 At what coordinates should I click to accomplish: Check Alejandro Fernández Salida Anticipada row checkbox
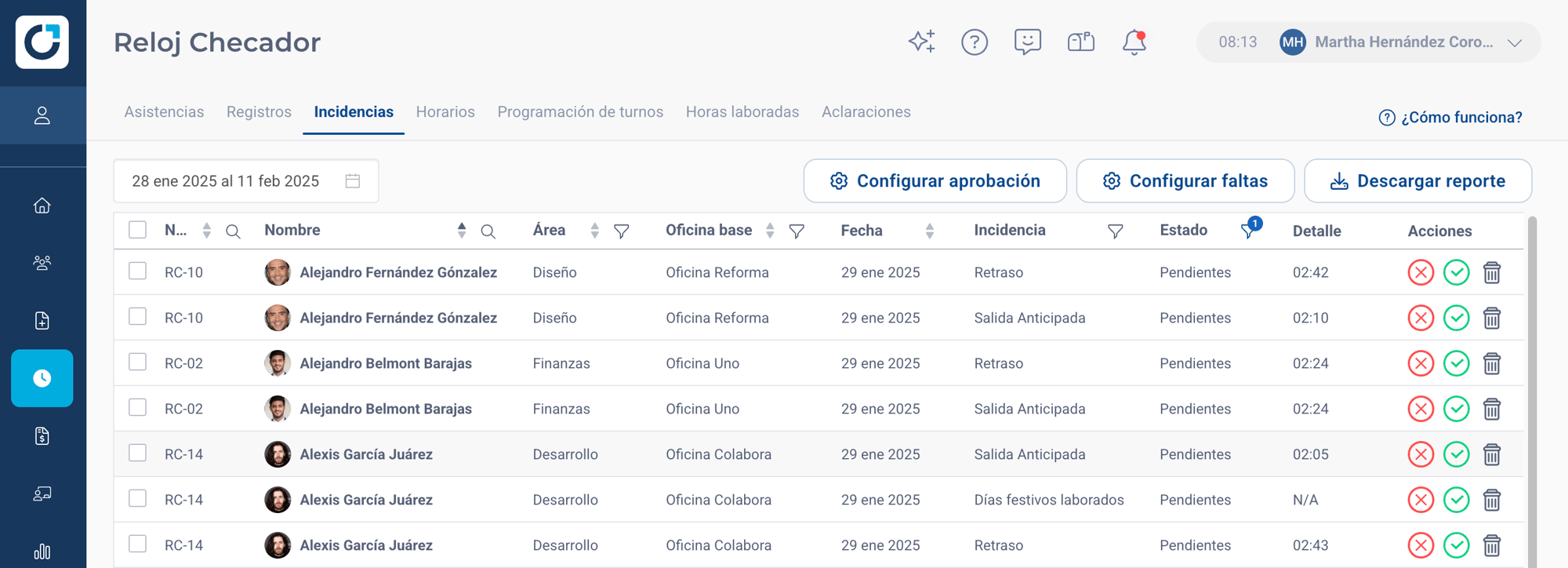click(137, 316)
